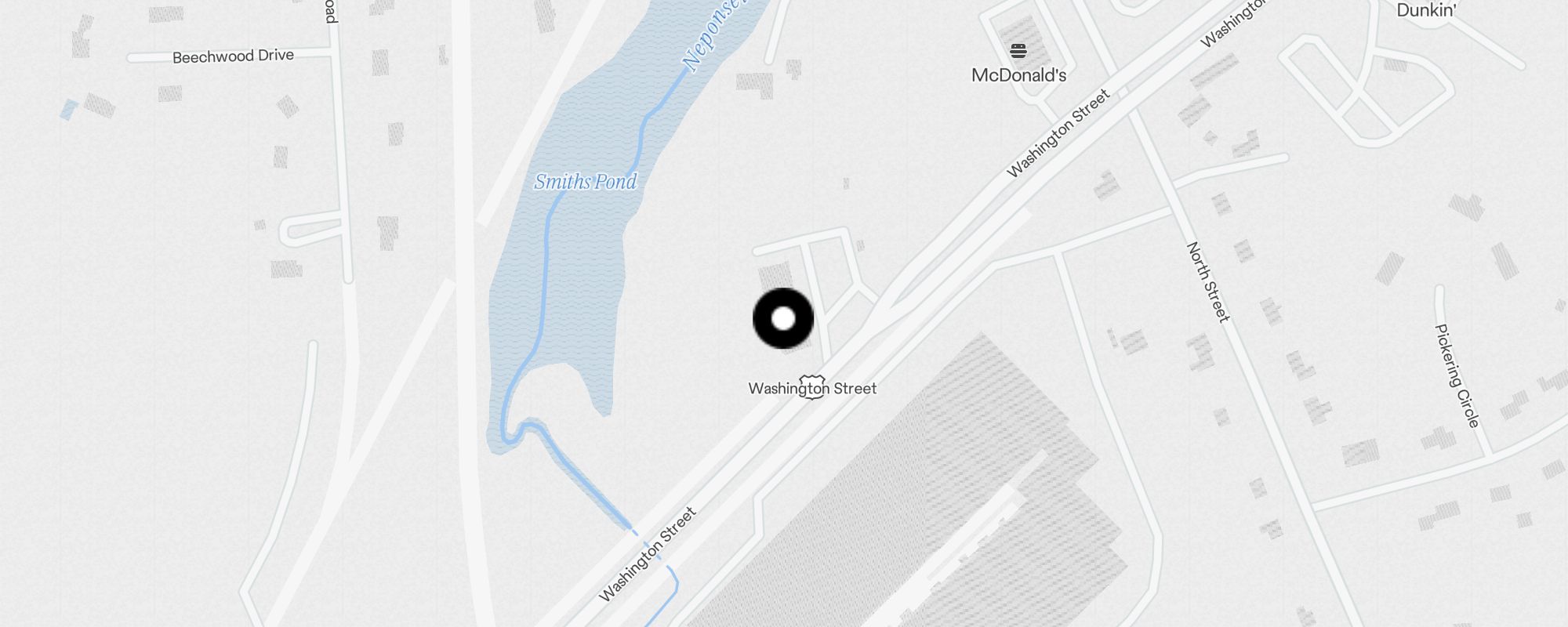Click the Neponset river label

(x=712, y=35)
